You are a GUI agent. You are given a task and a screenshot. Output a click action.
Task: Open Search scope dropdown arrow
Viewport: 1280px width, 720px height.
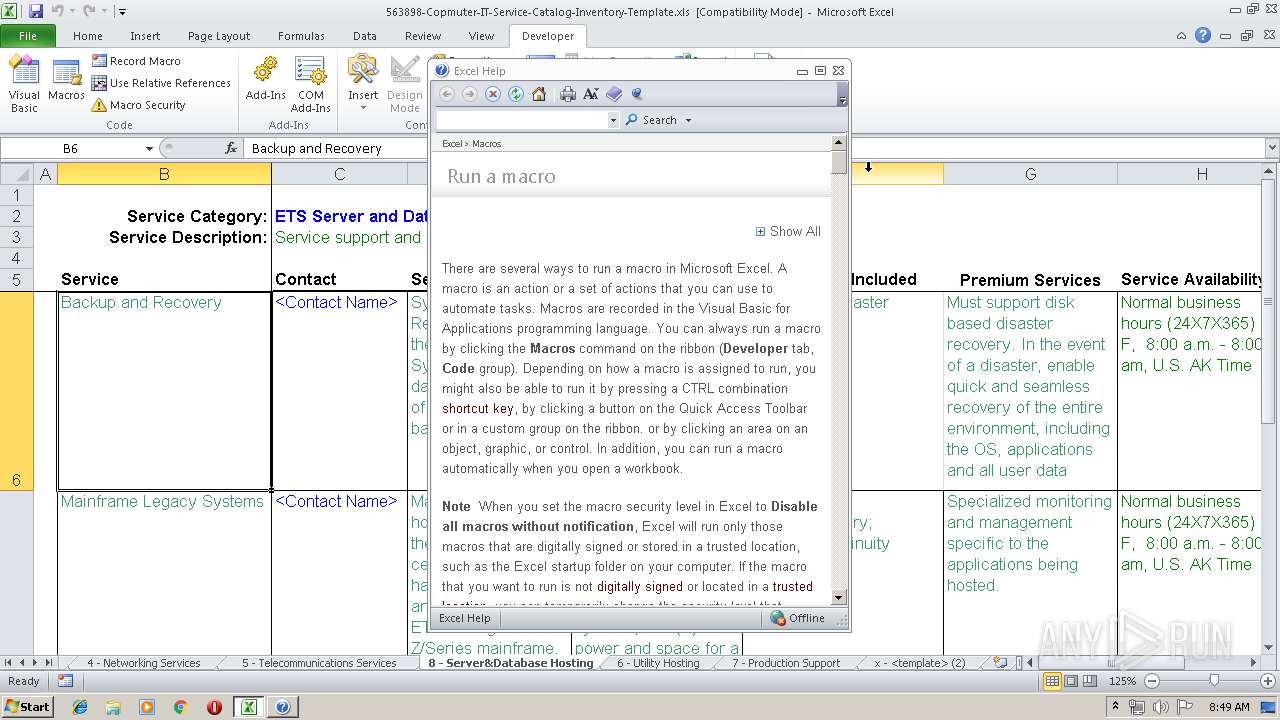pyautogui.click(x=688, y=120)
